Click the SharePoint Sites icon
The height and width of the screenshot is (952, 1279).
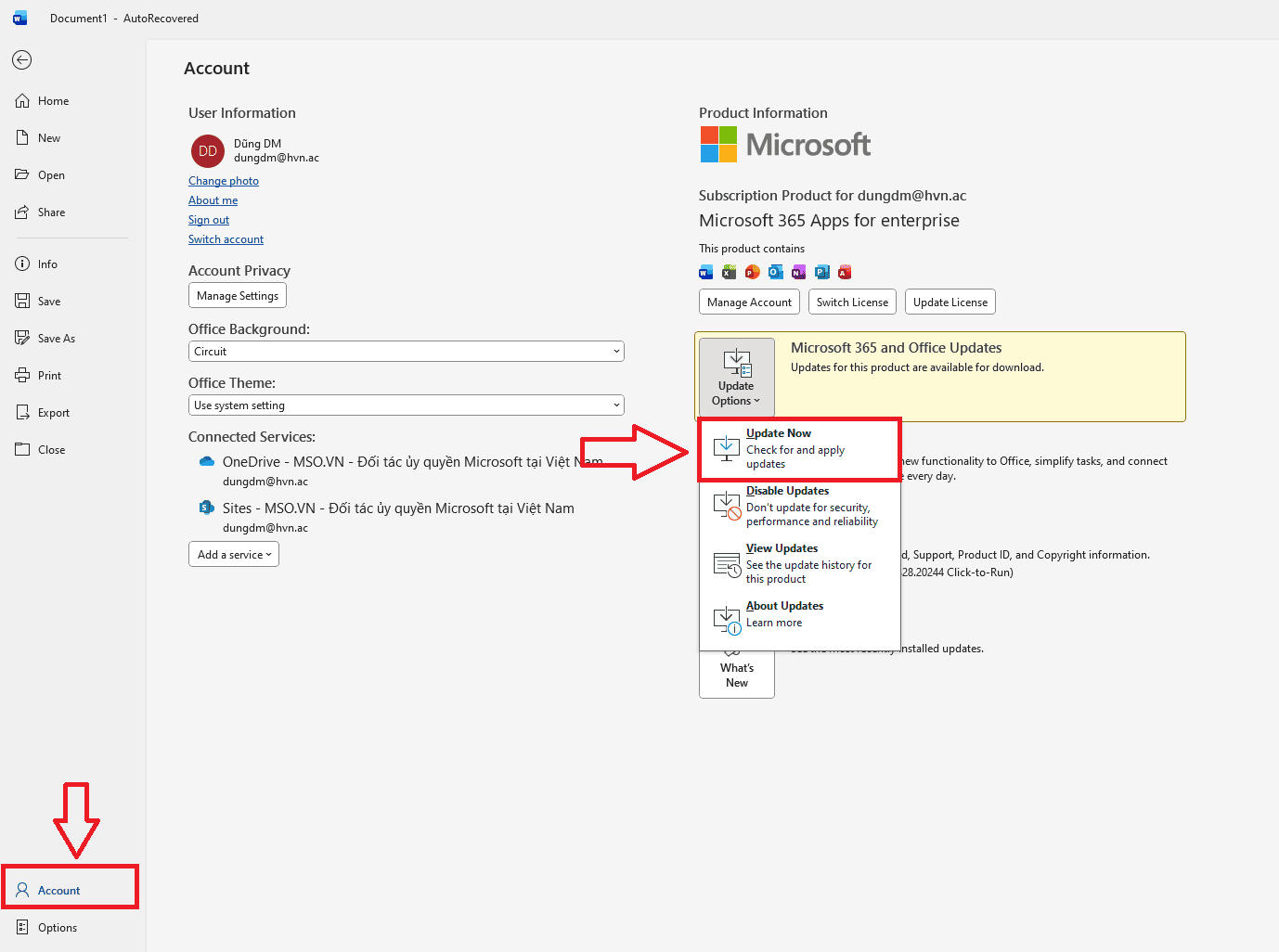207,508
